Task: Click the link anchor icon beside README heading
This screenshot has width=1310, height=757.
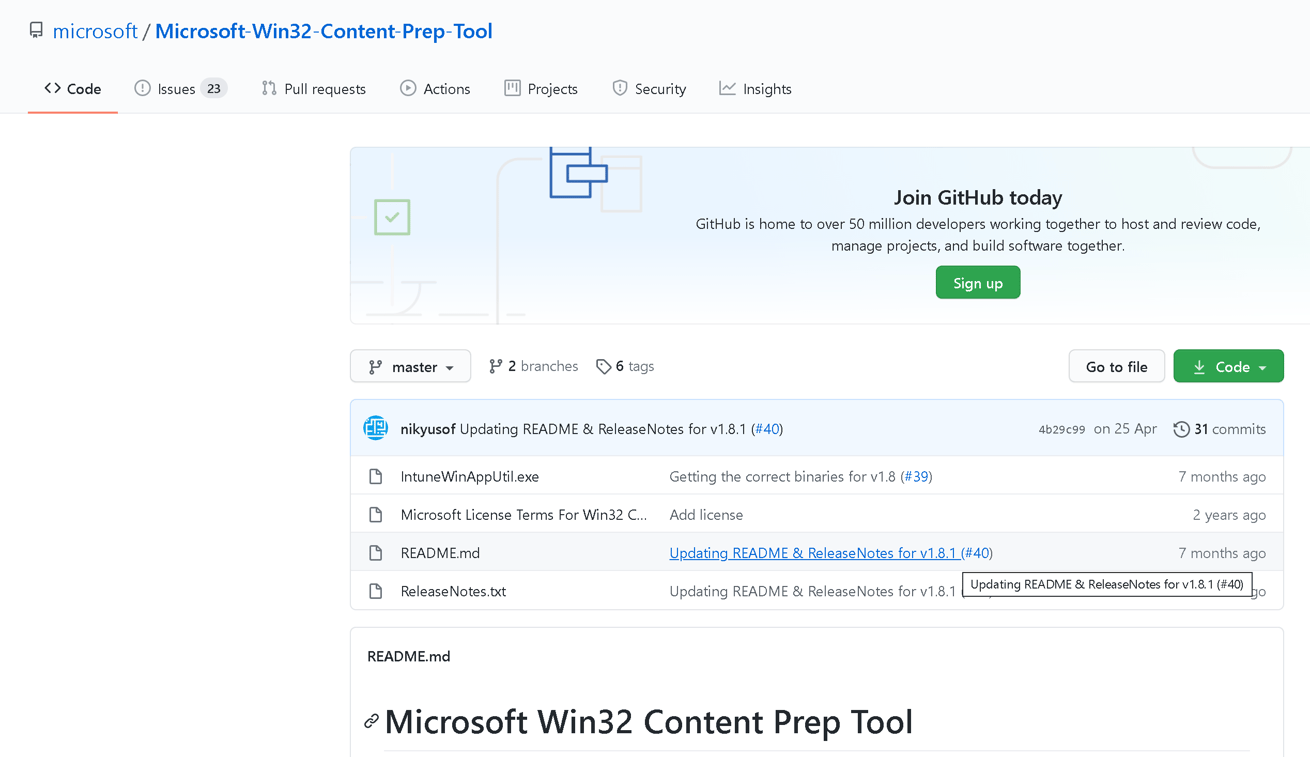Action: click(371, 721)
